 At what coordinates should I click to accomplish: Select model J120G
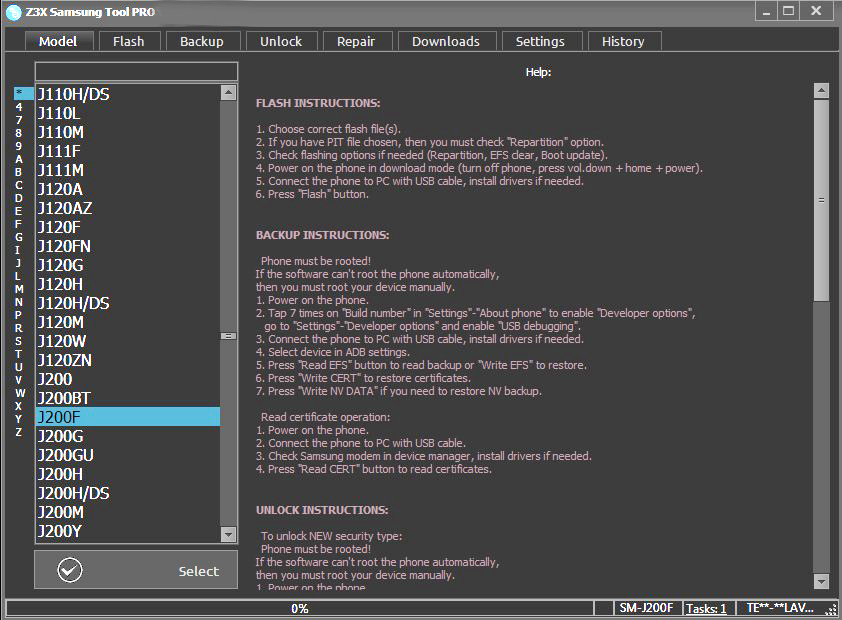pos(128,266)
